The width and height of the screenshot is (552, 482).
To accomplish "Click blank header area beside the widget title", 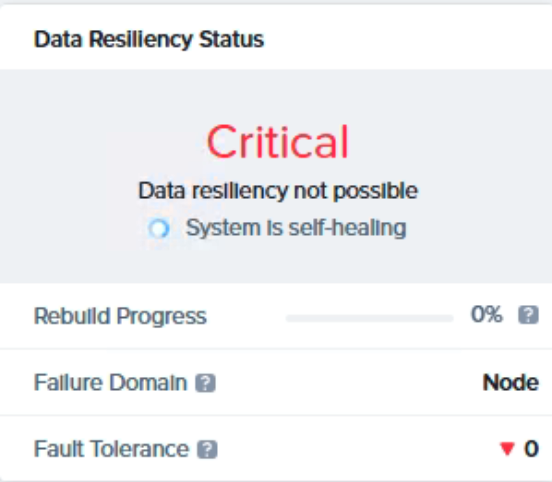I will tap(405, 39).
